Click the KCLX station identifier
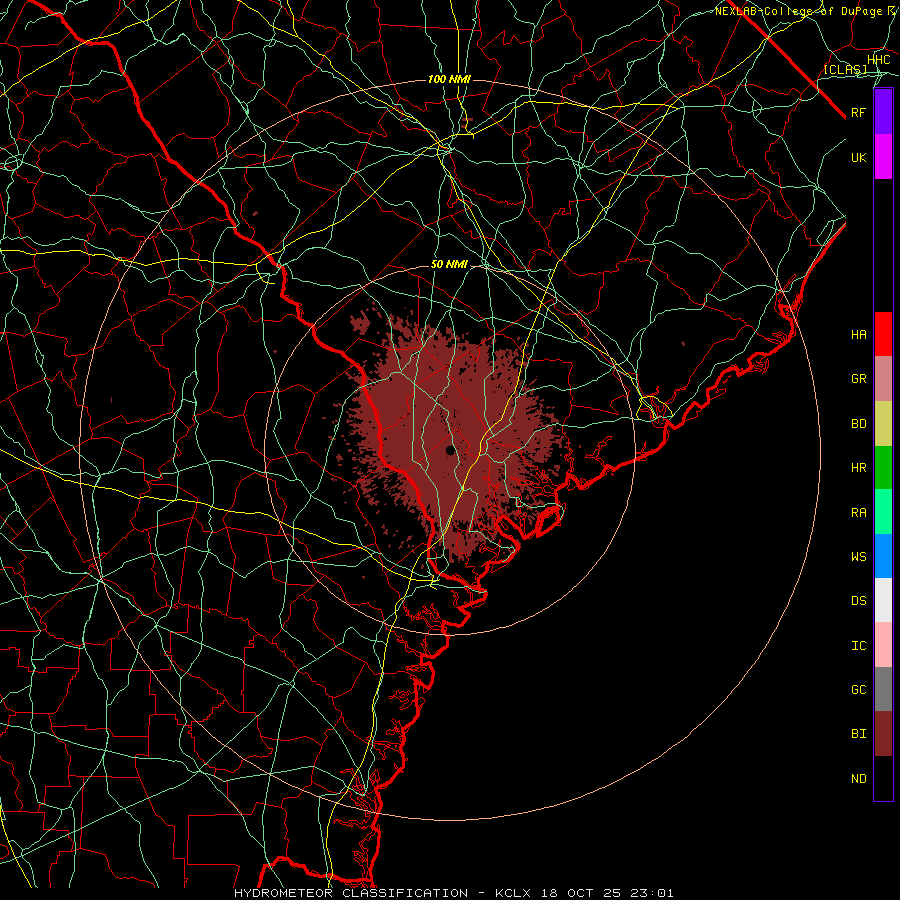The width and height of the screenshot is (900, 900). pos(513,893)
